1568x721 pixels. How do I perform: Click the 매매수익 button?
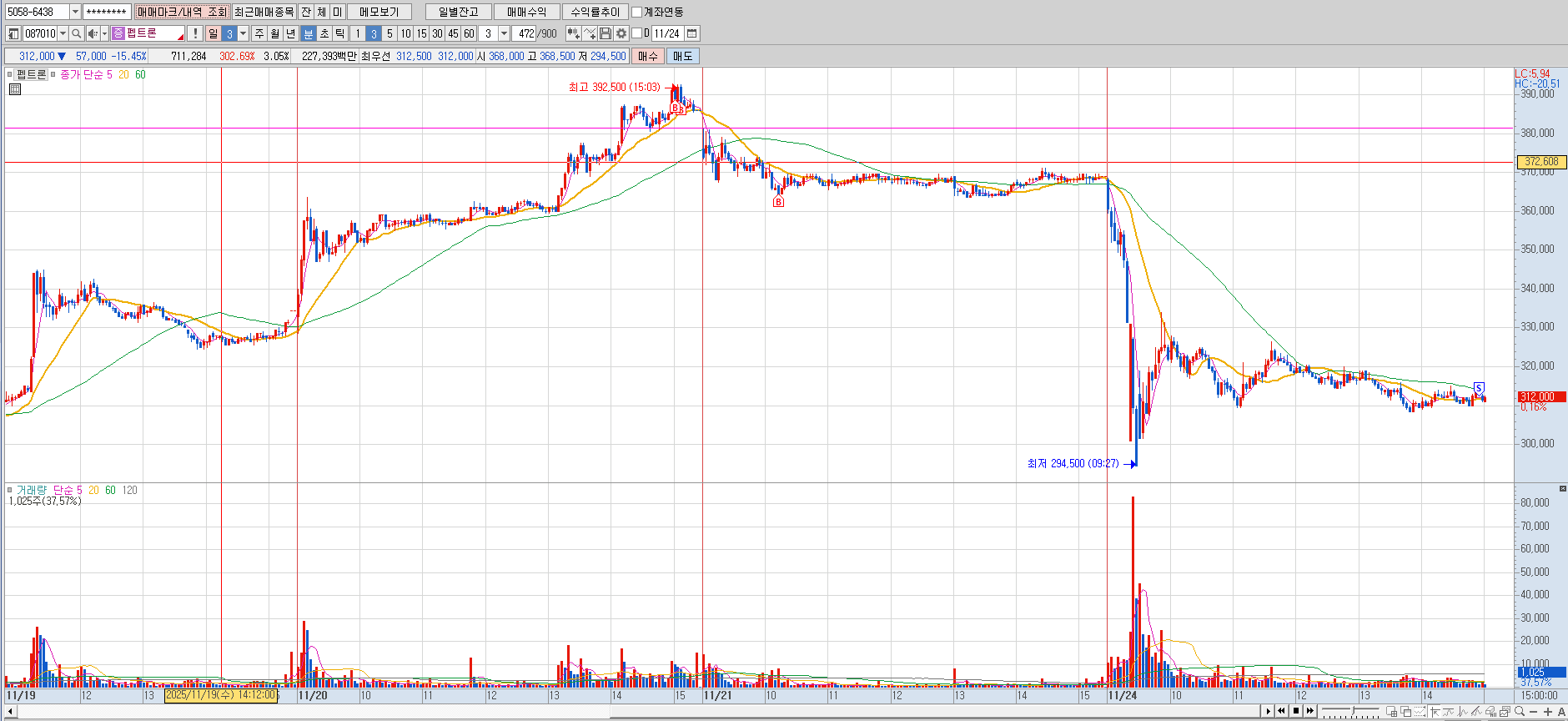point(526,12)
